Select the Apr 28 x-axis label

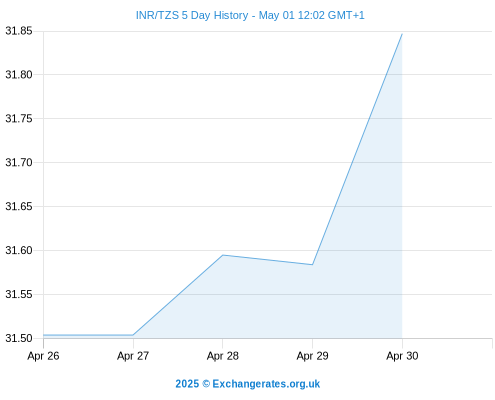point(223,356)
